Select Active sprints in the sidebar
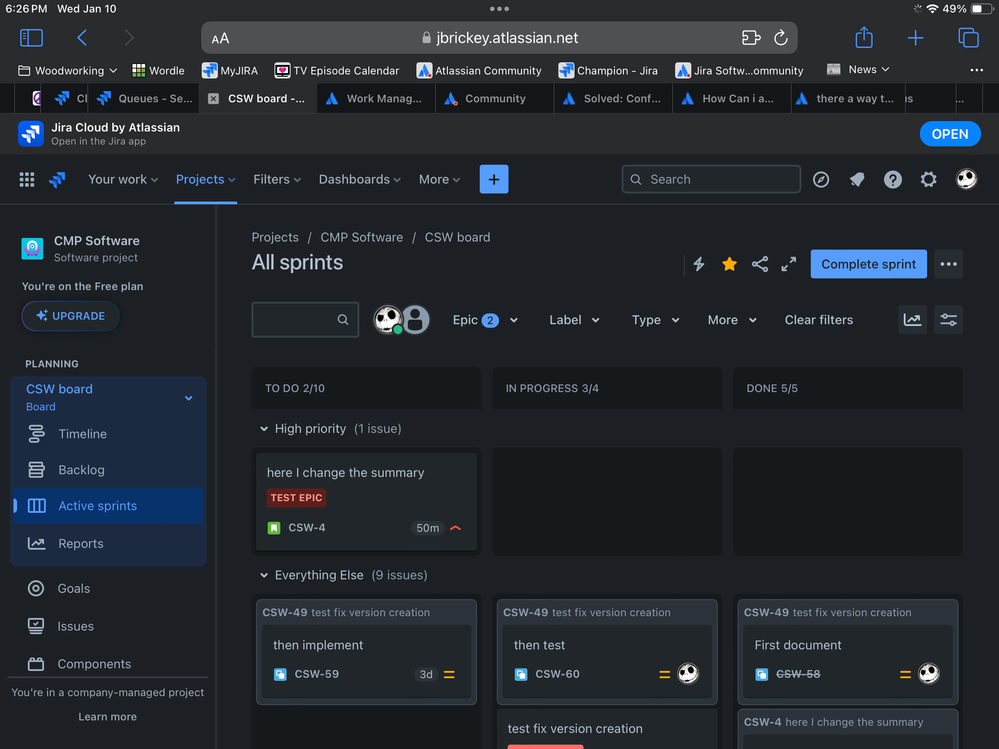 pos(108,506)
